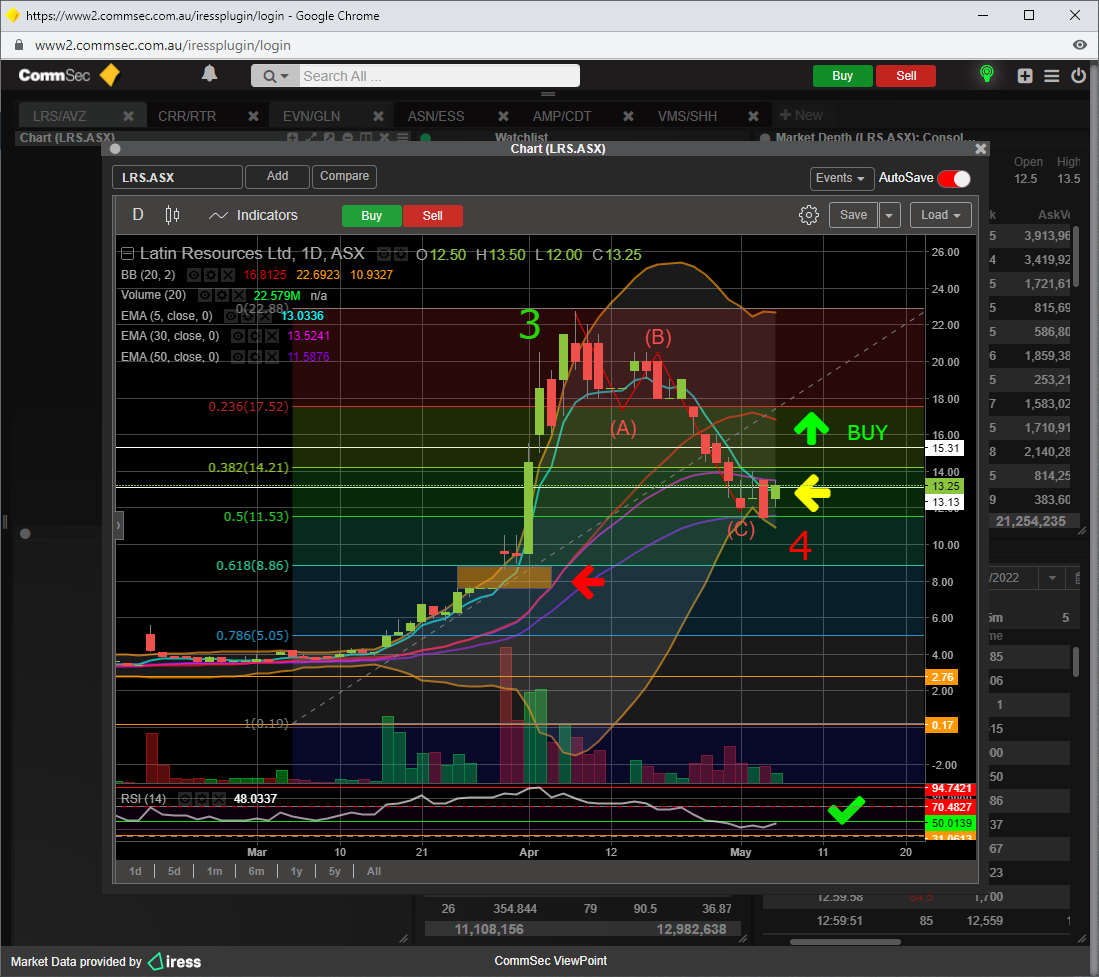Close the LRS/AVZ workspace tab
1099x977 pixels.
pyautogui.click(x=128, y=116)
